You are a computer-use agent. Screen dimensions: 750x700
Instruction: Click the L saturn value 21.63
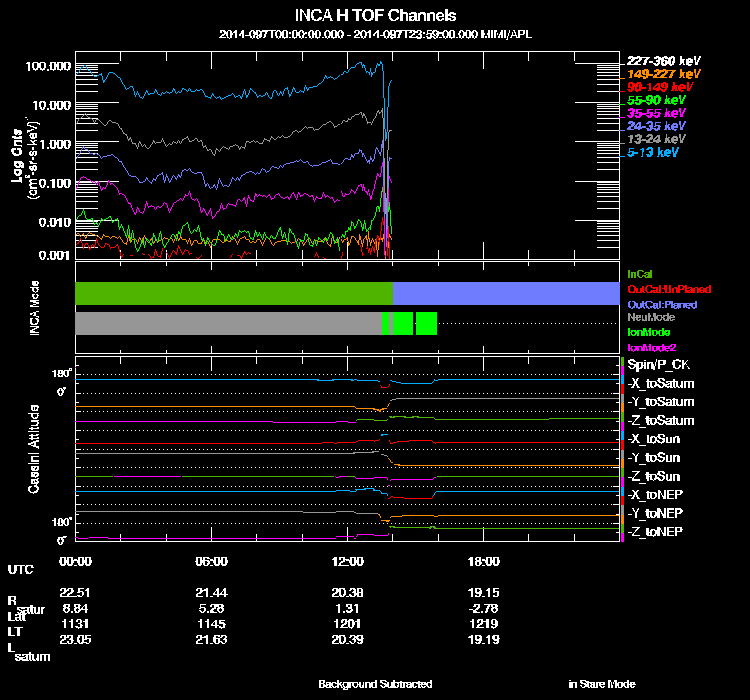tap(211, 639)
